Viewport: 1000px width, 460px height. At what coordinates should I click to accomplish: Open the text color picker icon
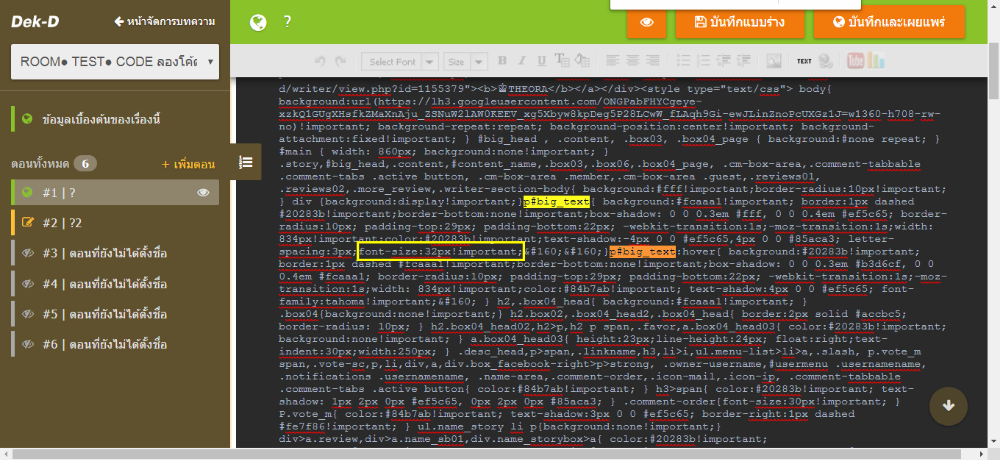[561, 61]
